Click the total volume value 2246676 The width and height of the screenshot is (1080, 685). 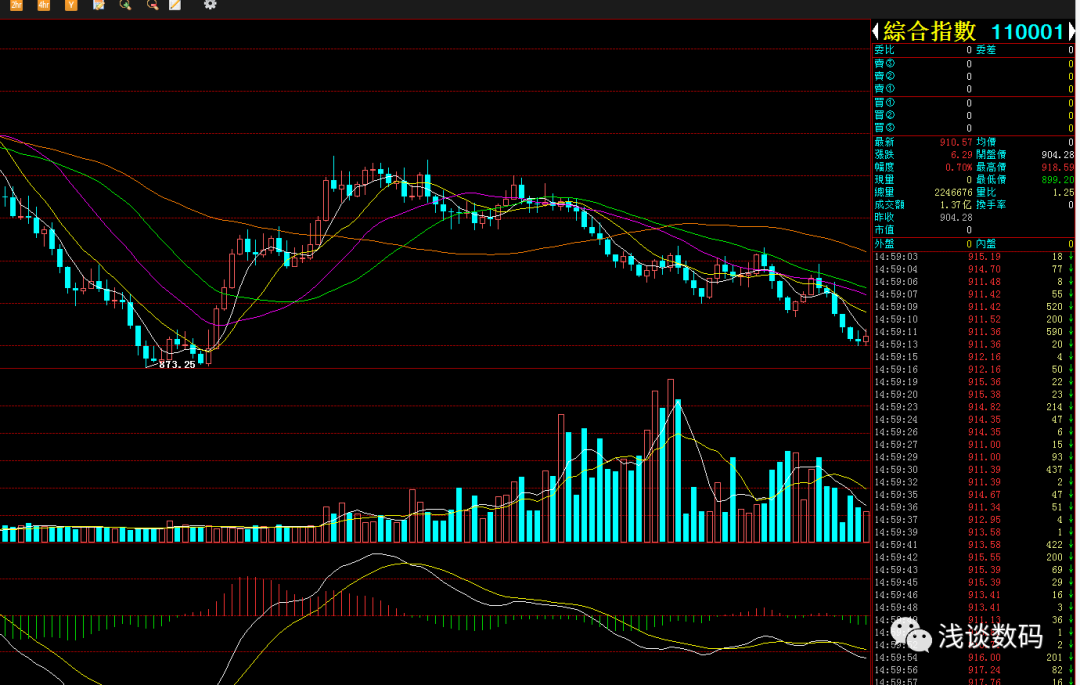[953, 192]
